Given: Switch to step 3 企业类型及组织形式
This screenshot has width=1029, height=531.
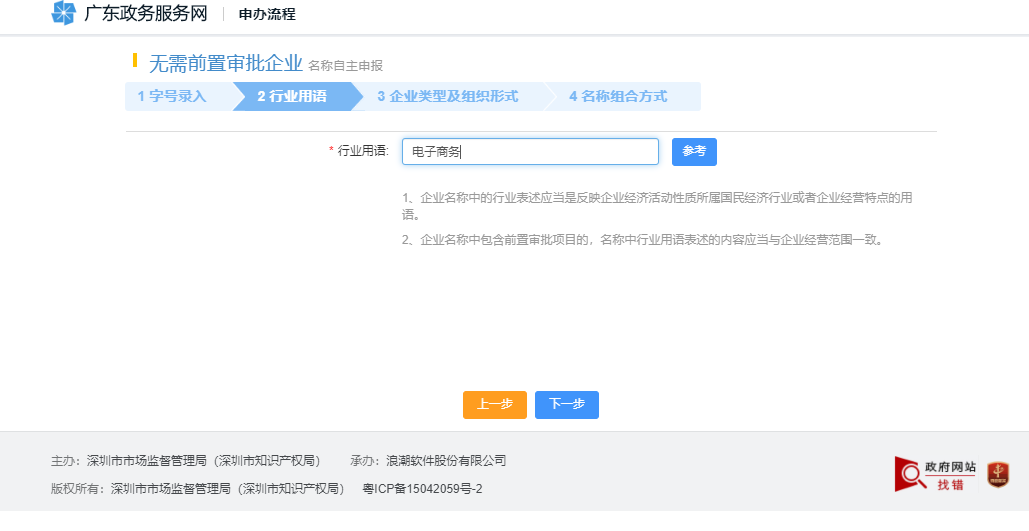Looking at the screenshot, I should 447,96.
